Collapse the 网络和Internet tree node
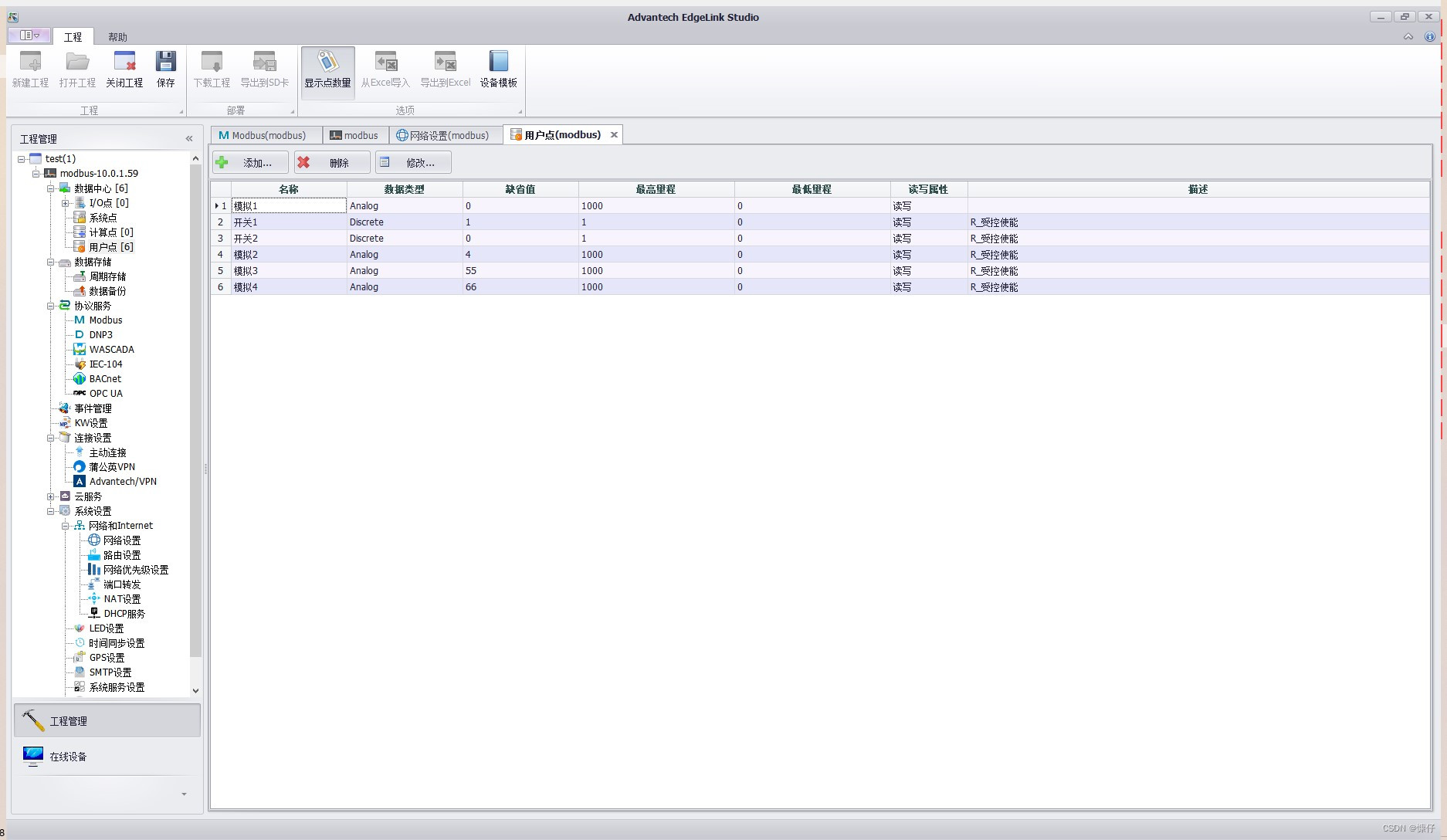 66,526
